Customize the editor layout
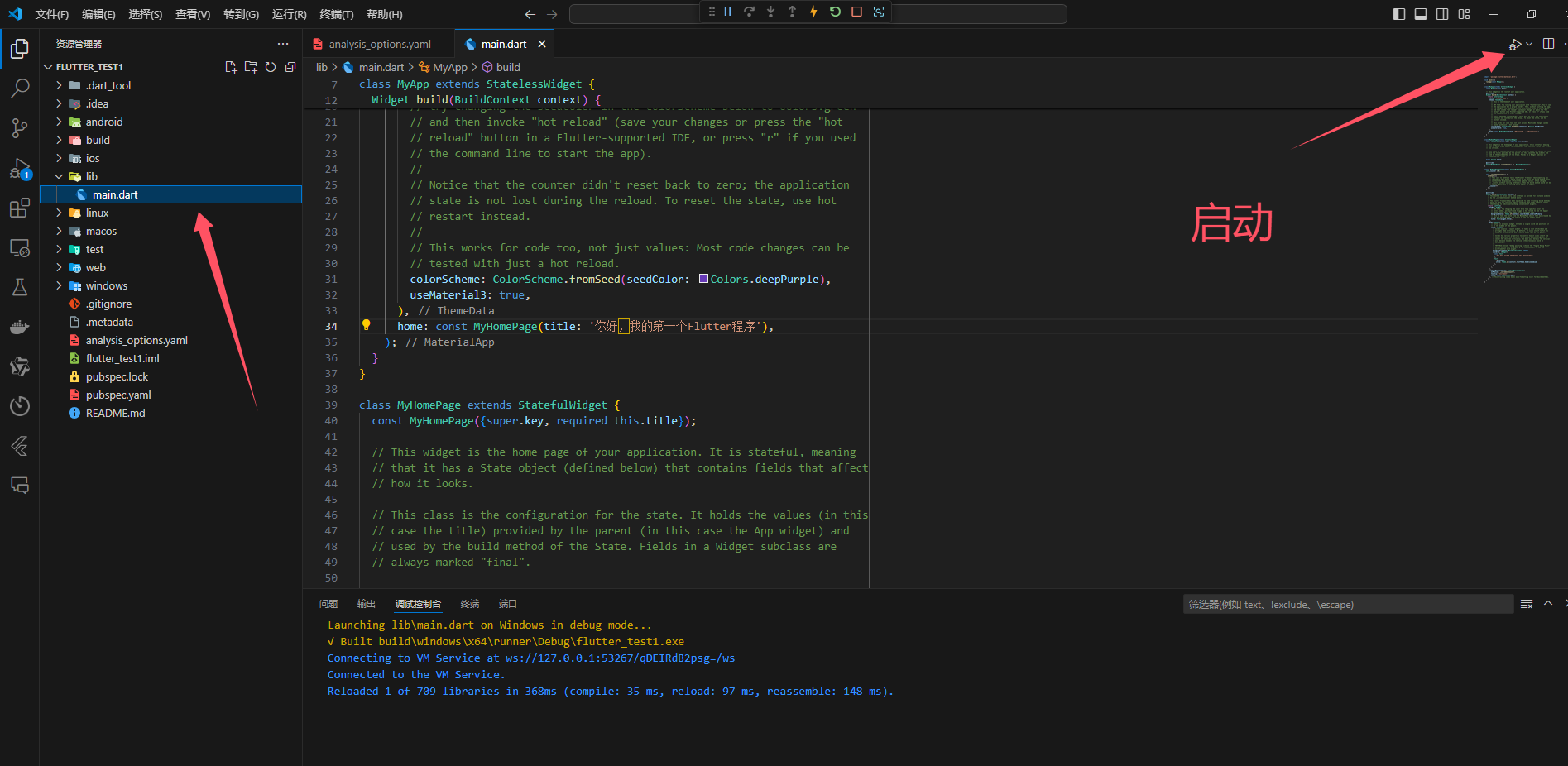1568x766 pixels. [x=1465, y=14]
